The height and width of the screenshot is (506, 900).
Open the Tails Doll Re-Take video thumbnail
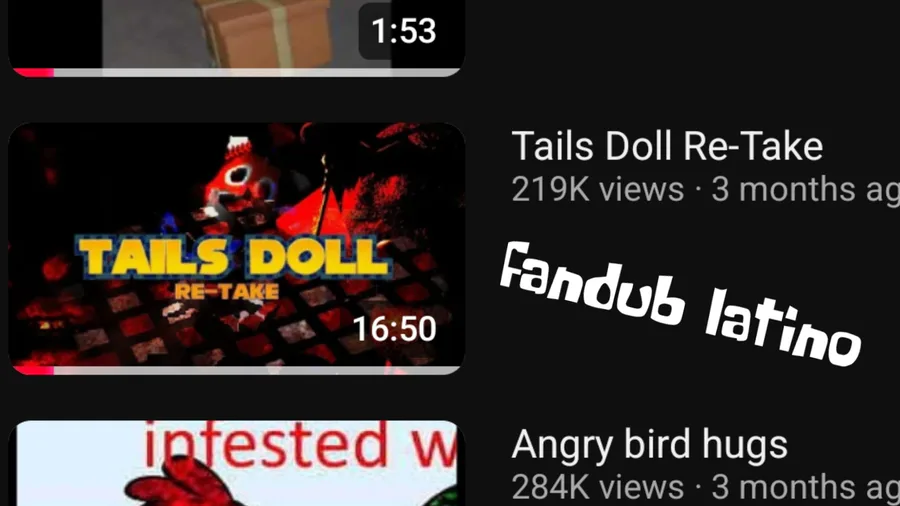click(x=236, y=248)
